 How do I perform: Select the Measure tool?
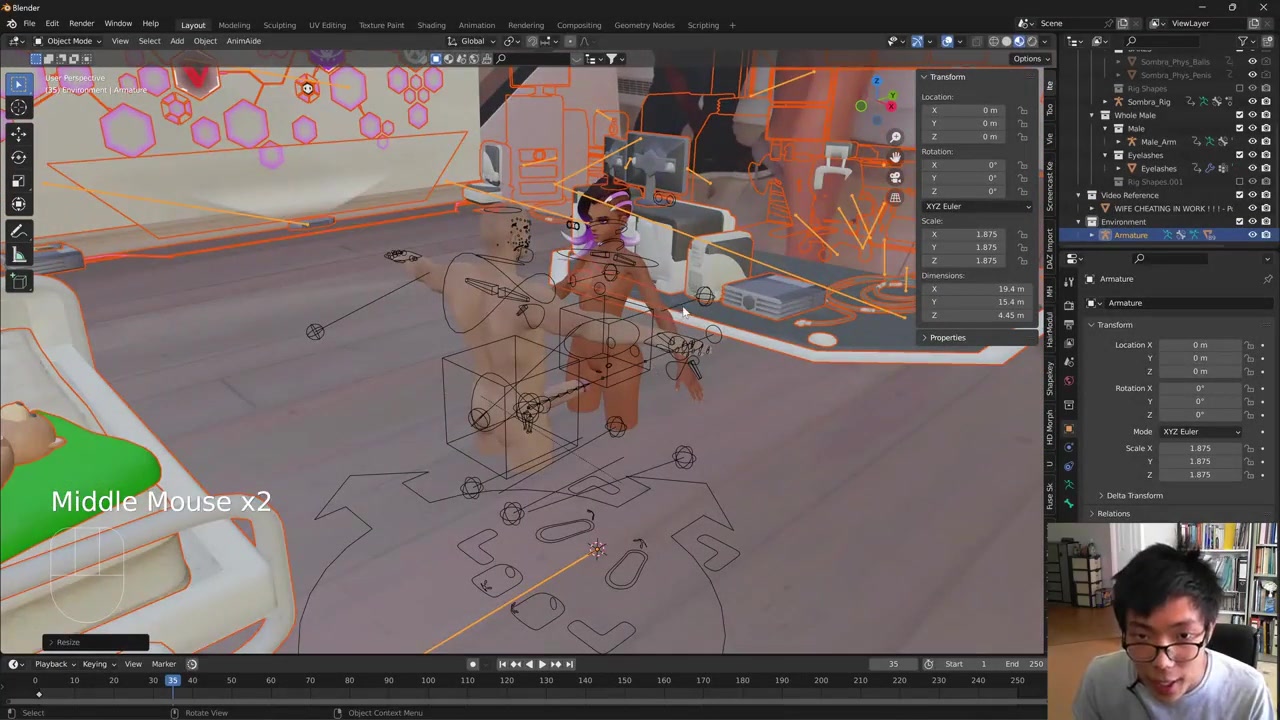pos(18,255)
